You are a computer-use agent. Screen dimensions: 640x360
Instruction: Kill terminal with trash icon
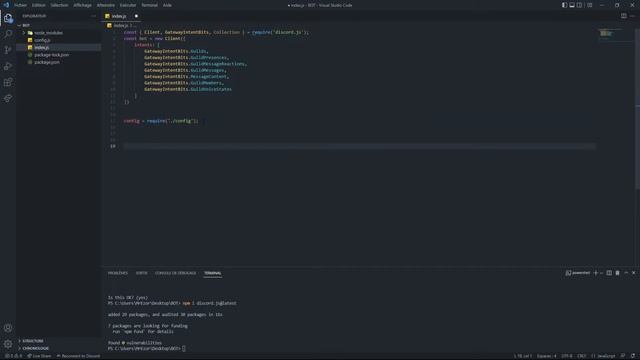(x=618, y=273)
